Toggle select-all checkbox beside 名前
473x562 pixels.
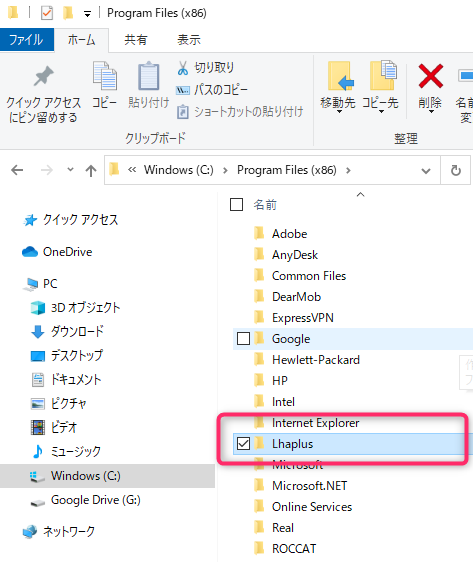click(x=236, y=205)
